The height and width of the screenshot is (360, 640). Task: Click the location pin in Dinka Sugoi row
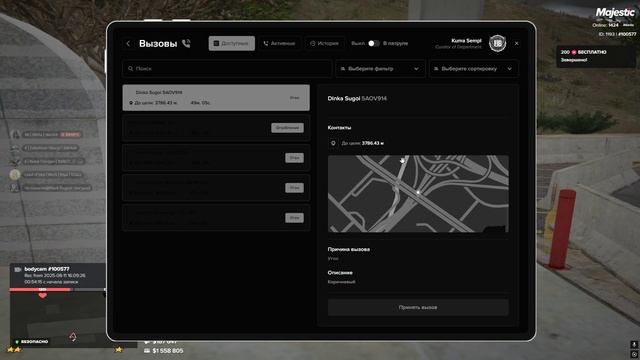click(x=131, y=103)
